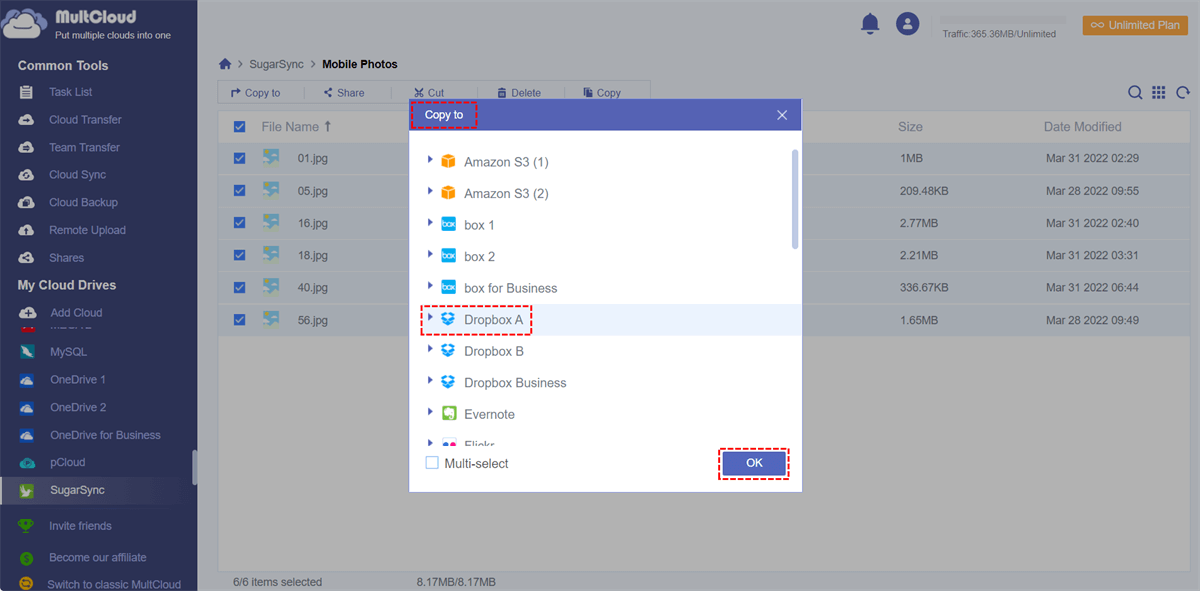Viewport: 1200px width, 591px height.
Task: Uncheck the 18.jpg checkbox
Action: 239,255
